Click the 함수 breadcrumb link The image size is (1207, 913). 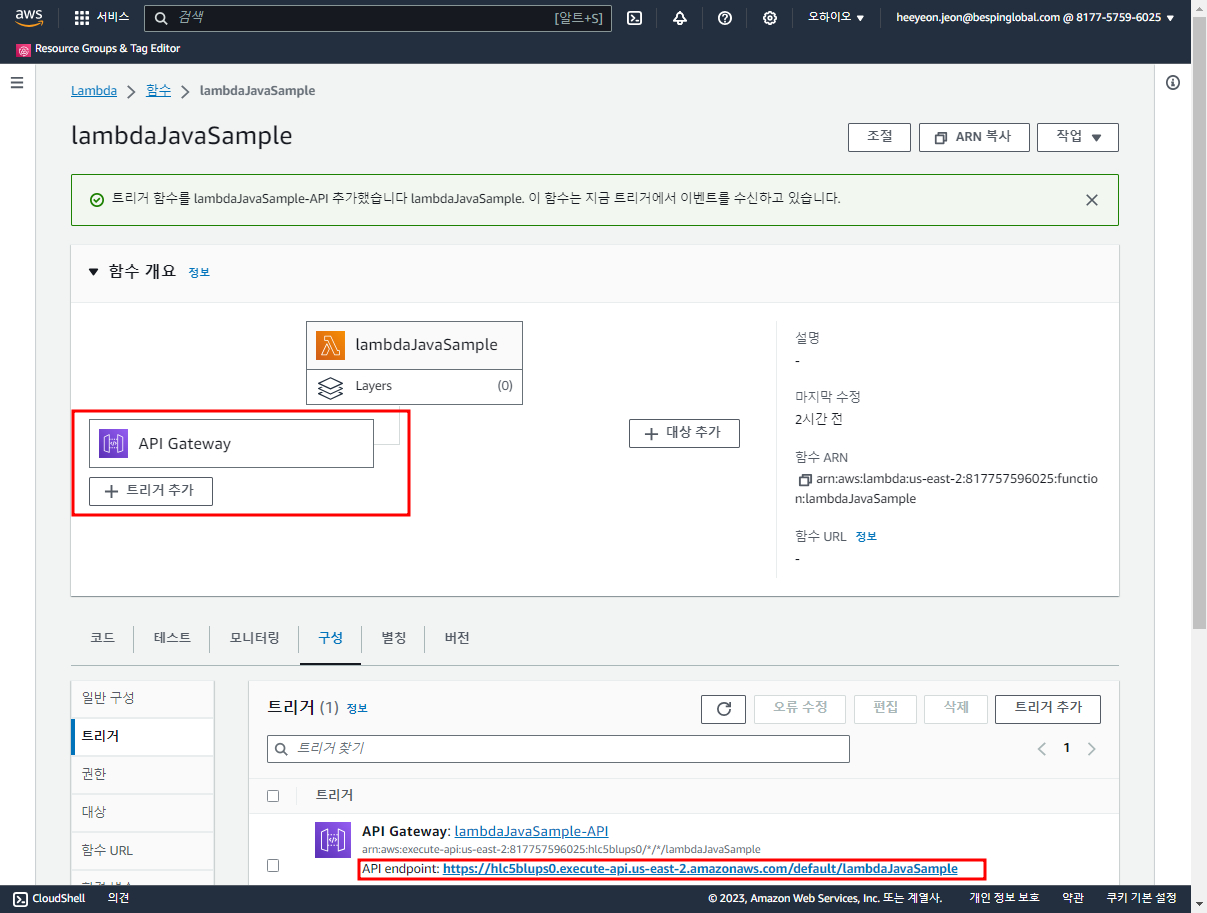pos(158,90)
